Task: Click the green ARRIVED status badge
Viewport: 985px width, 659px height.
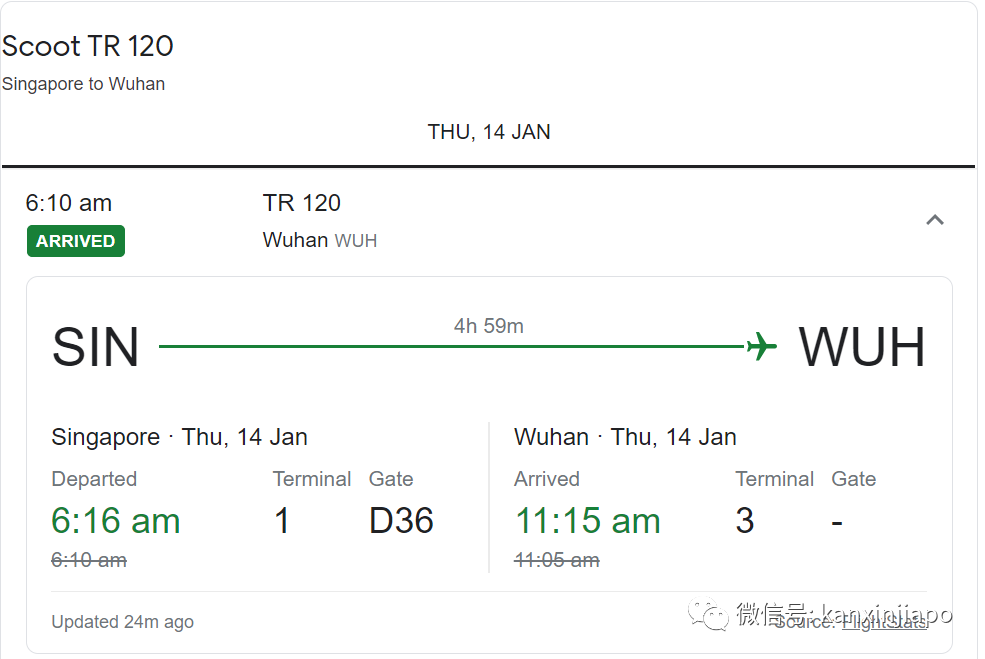Action: coord(76,241)
